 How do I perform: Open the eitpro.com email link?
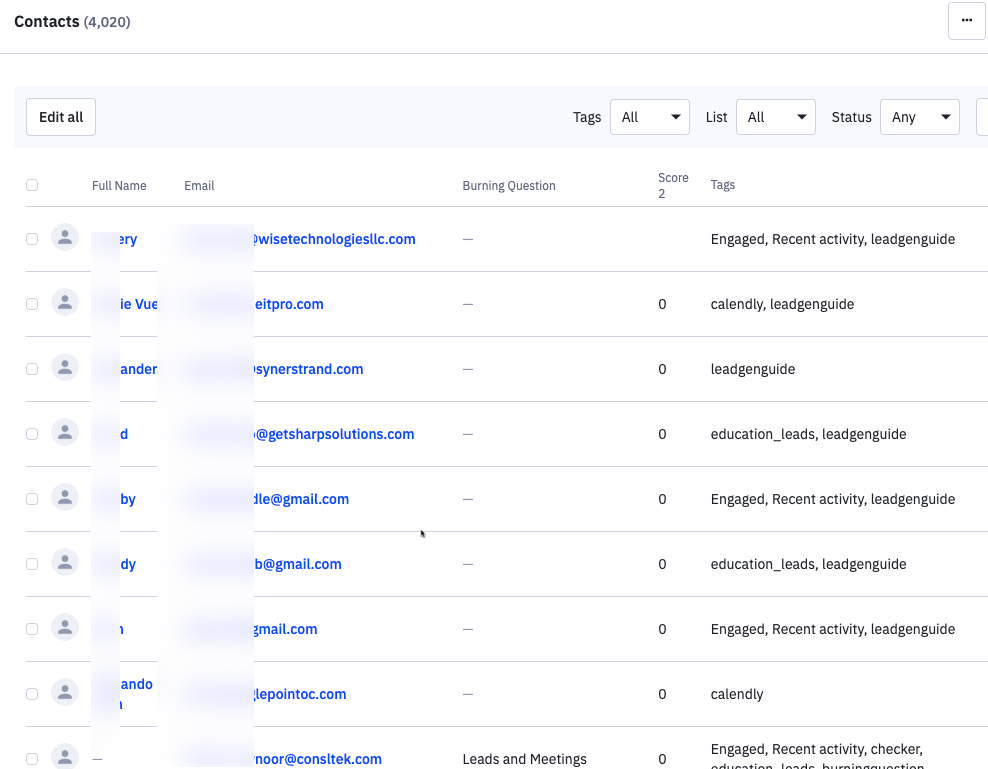pyautogui.click(x=289, y=304)
